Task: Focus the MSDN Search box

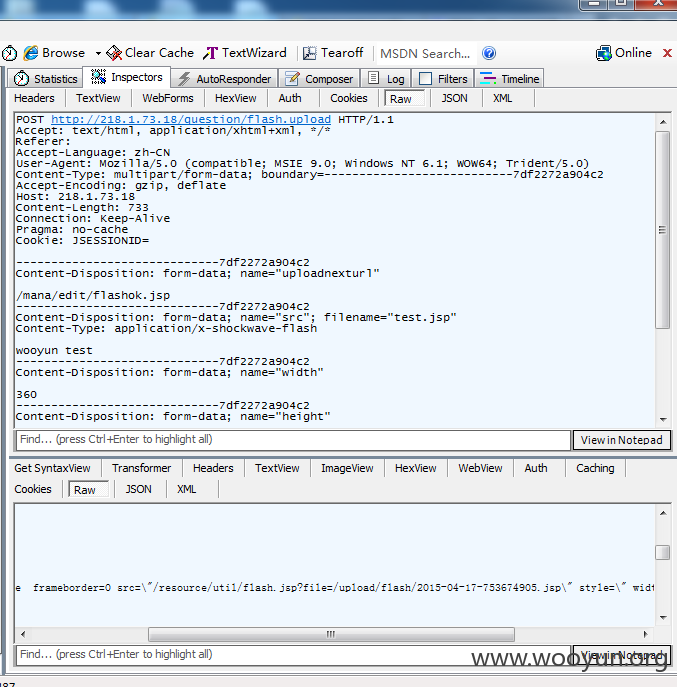Action: (425, 53)
